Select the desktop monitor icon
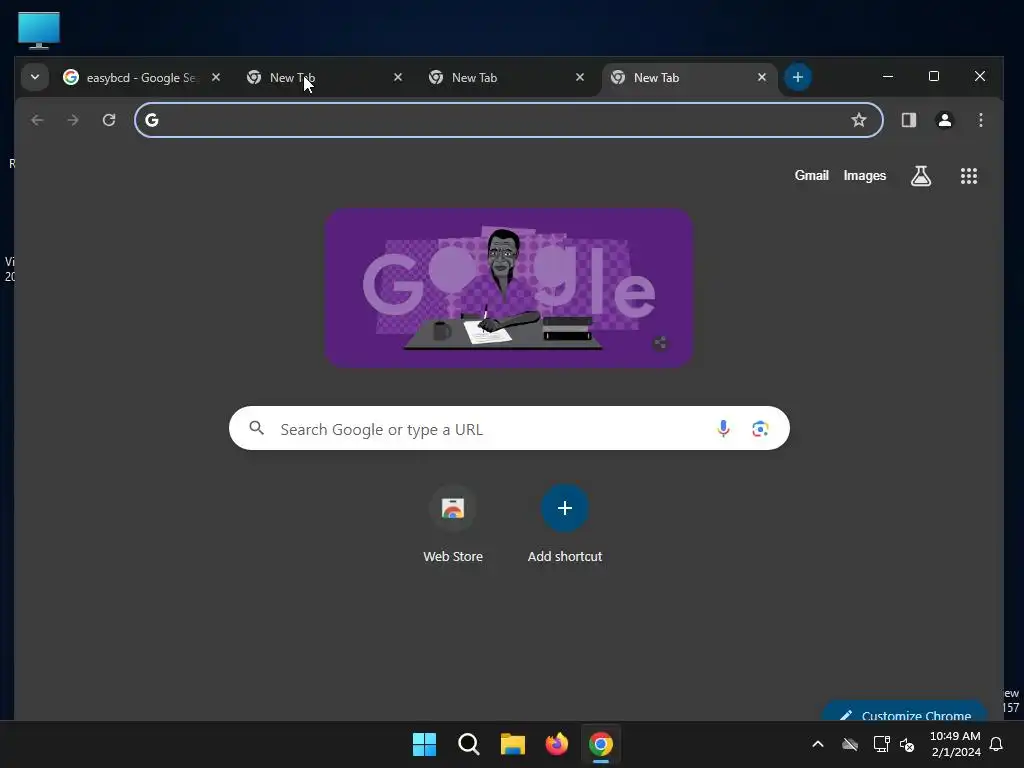Image resolution: width=1024 pixels, height=768 pixels. [x=39, y=30]
